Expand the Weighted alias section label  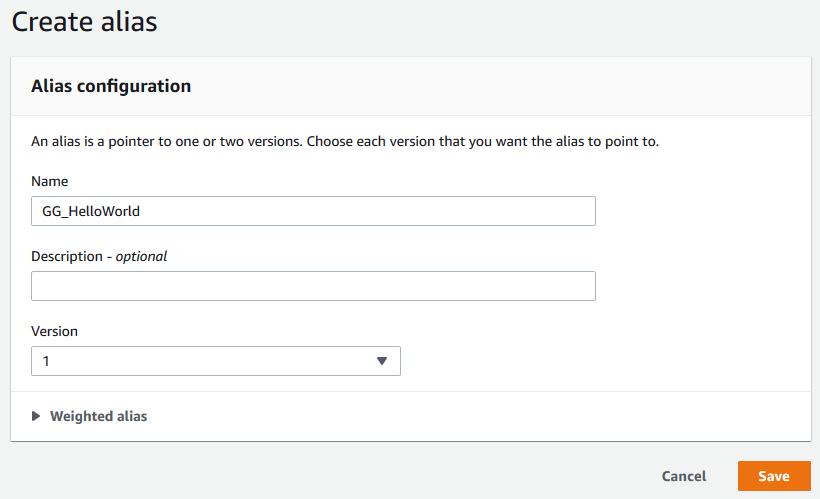point(98,416)
